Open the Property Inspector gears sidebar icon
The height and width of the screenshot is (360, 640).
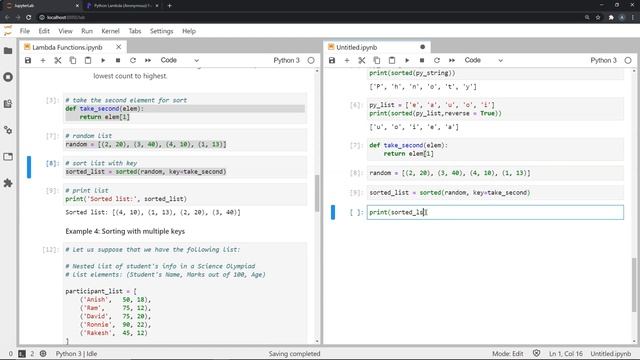8,130
